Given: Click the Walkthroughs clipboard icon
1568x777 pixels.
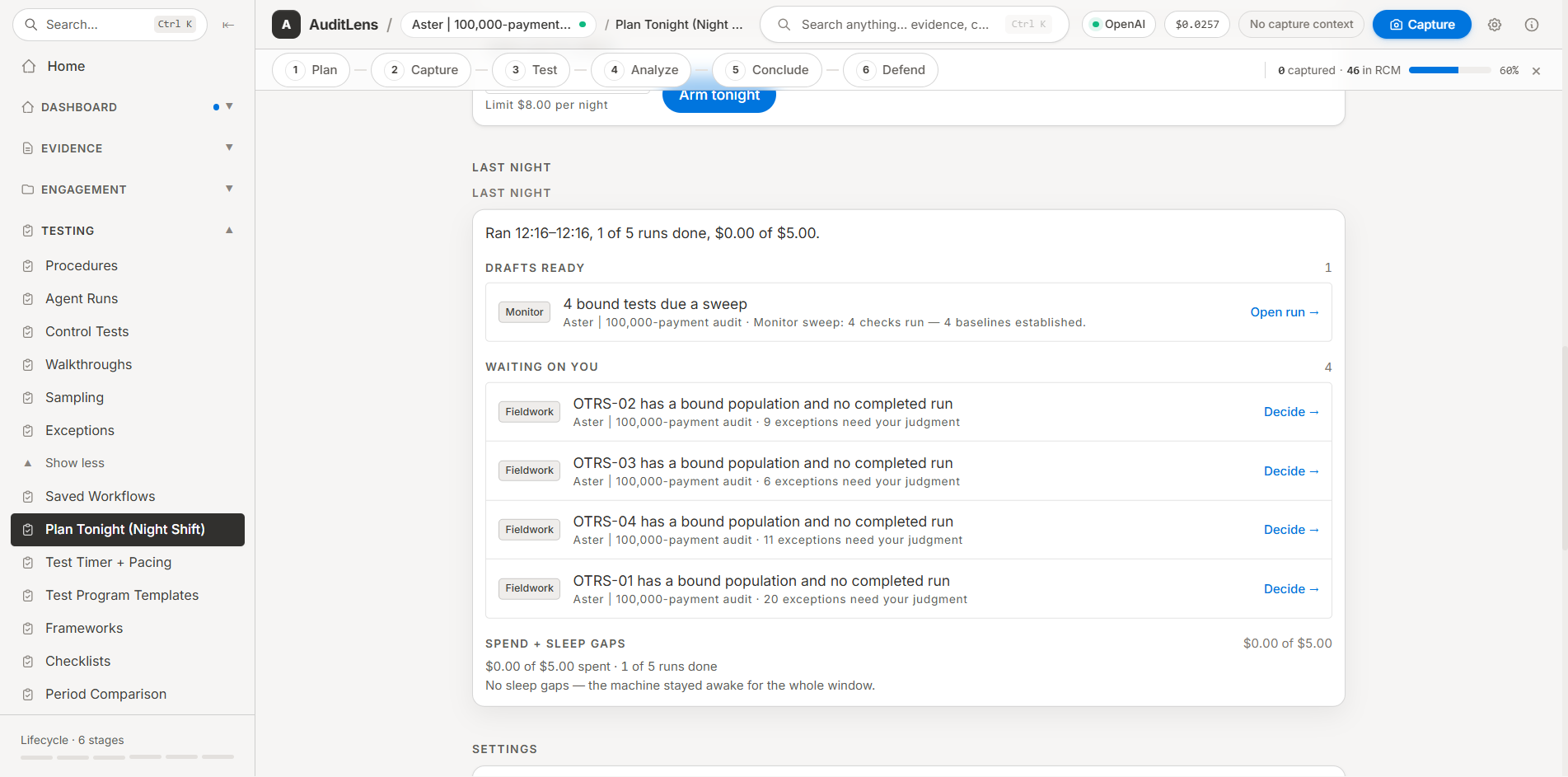Looking at the screenshot, I should coord(28,365).
